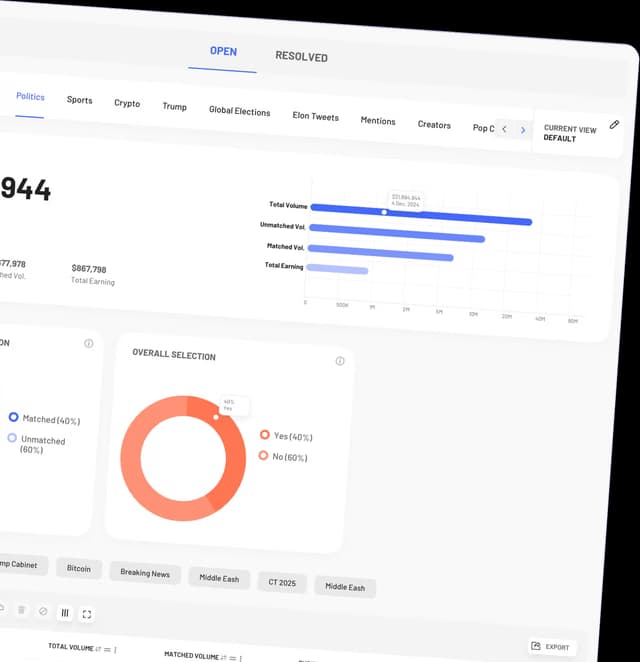Screen dimensions: 640x662
Task: Select the Sports category tab
Action: (79, 100)
